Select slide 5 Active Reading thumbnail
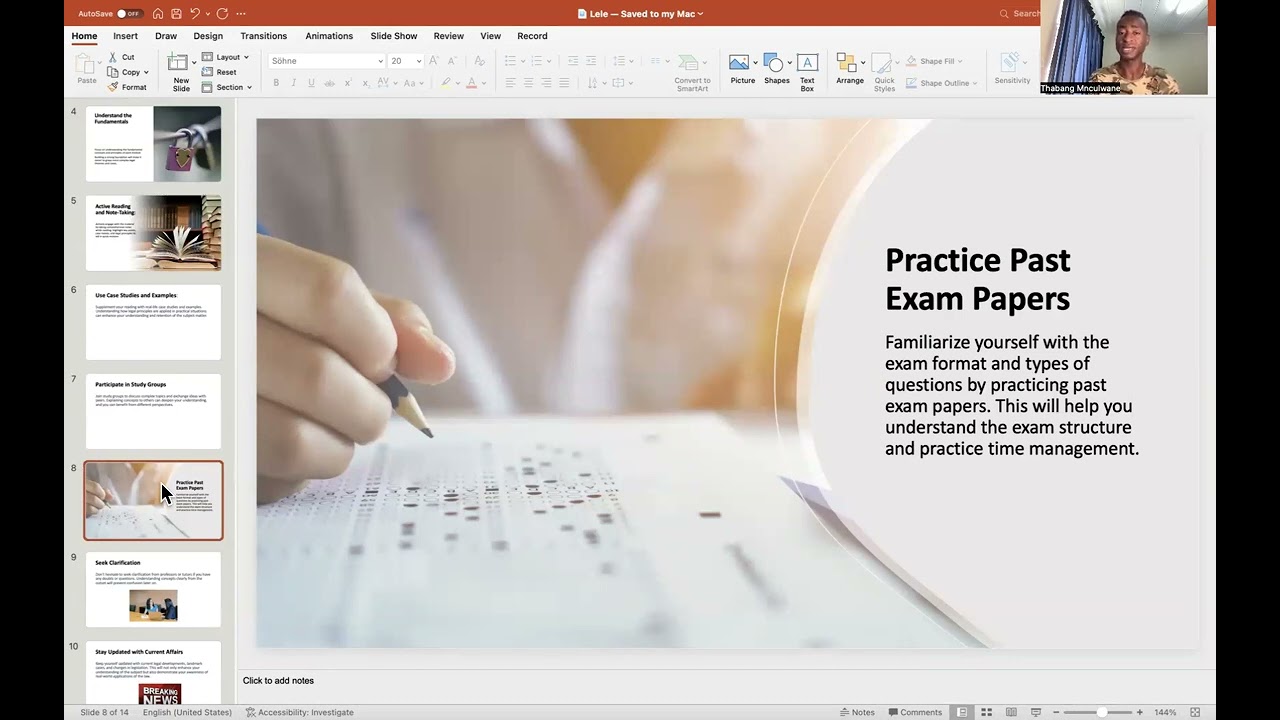1280x720 pixels. (153, 233)
